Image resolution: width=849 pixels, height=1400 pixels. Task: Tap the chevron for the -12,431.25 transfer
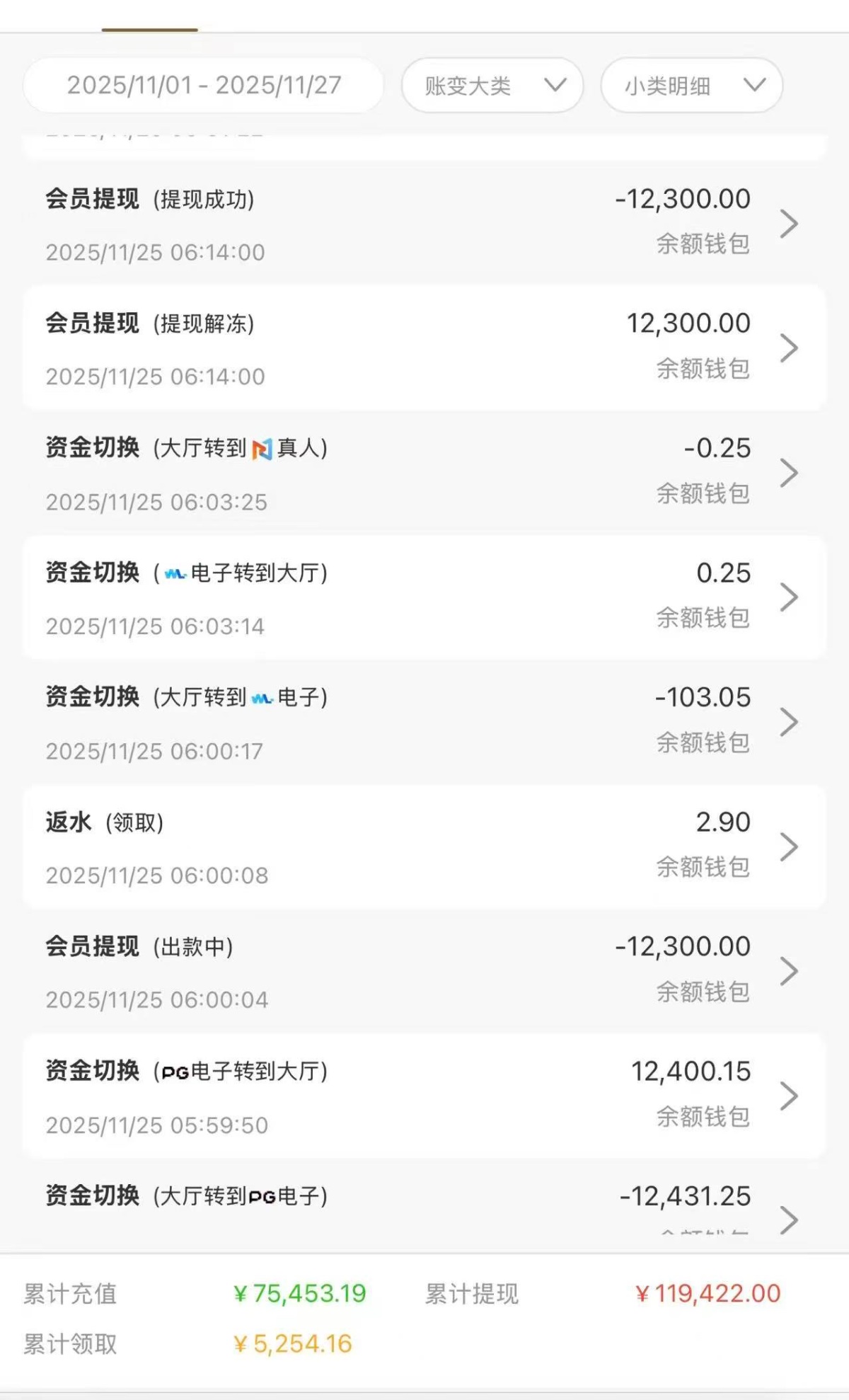(x=788, y=1219)
